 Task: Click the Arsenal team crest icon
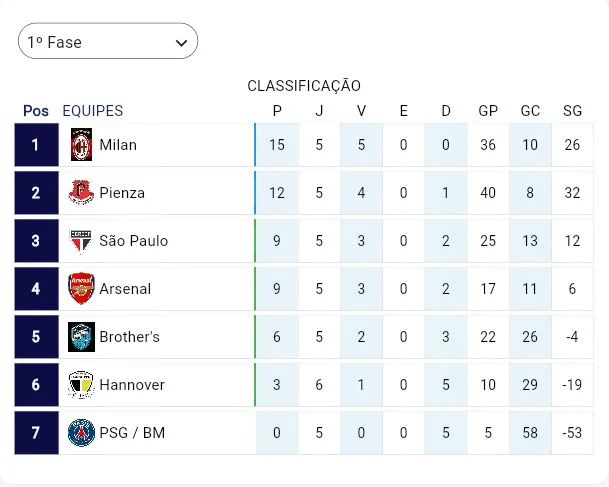click(81, 289)
